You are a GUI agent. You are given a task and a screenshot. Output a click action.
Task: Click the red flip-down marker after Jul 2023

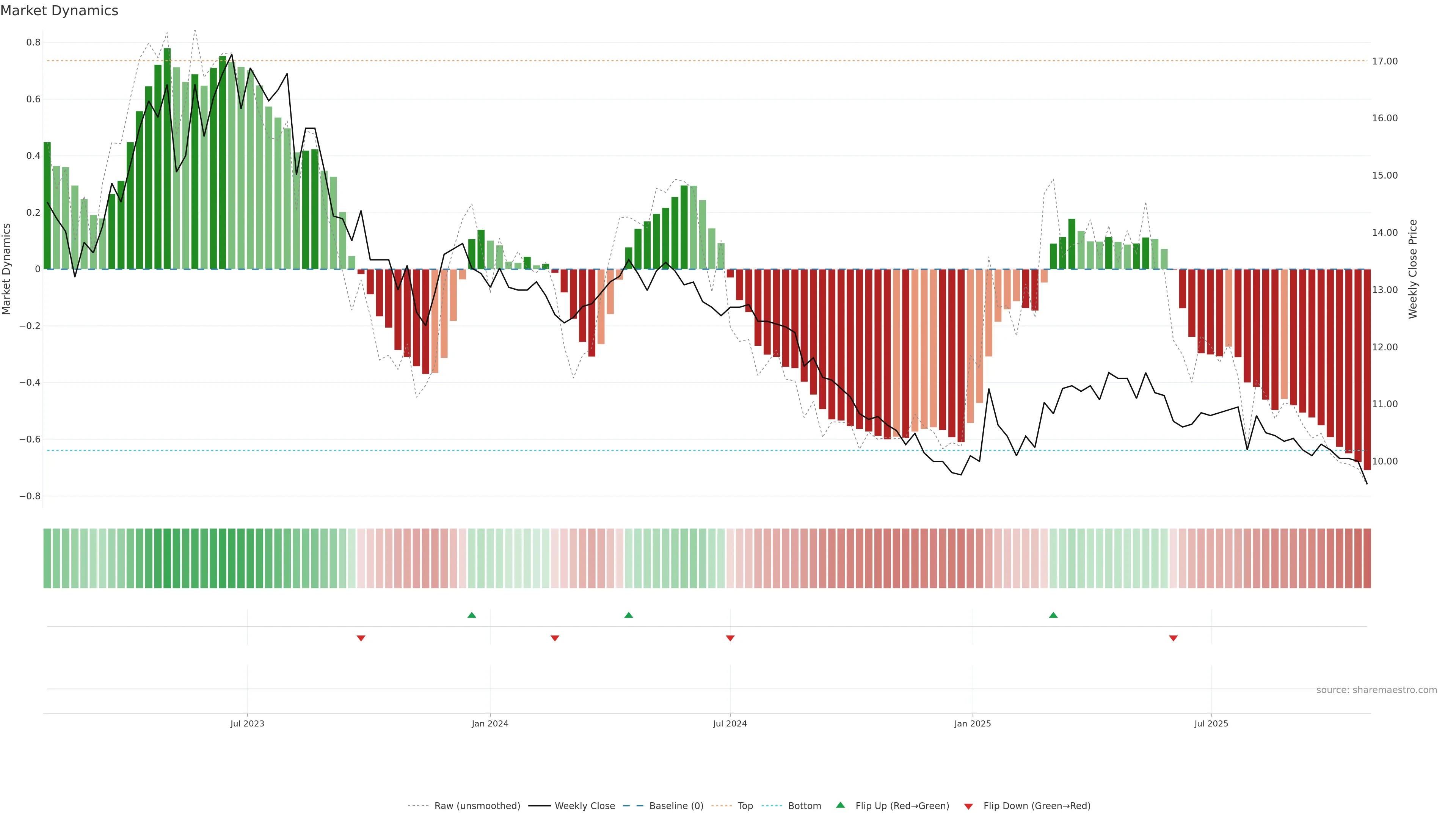(x=361, y=638)
